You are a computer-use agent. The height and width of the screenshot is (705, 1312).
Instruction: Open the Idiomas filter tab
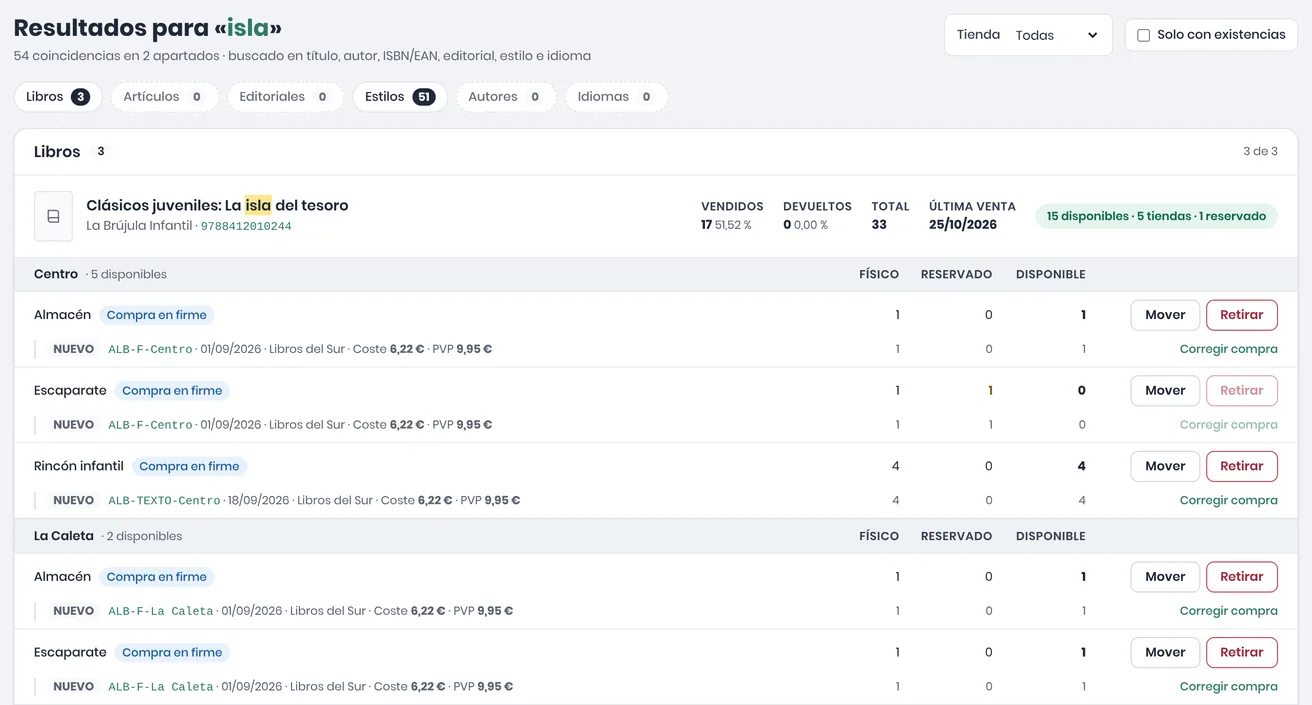click(x=616, y=97)
